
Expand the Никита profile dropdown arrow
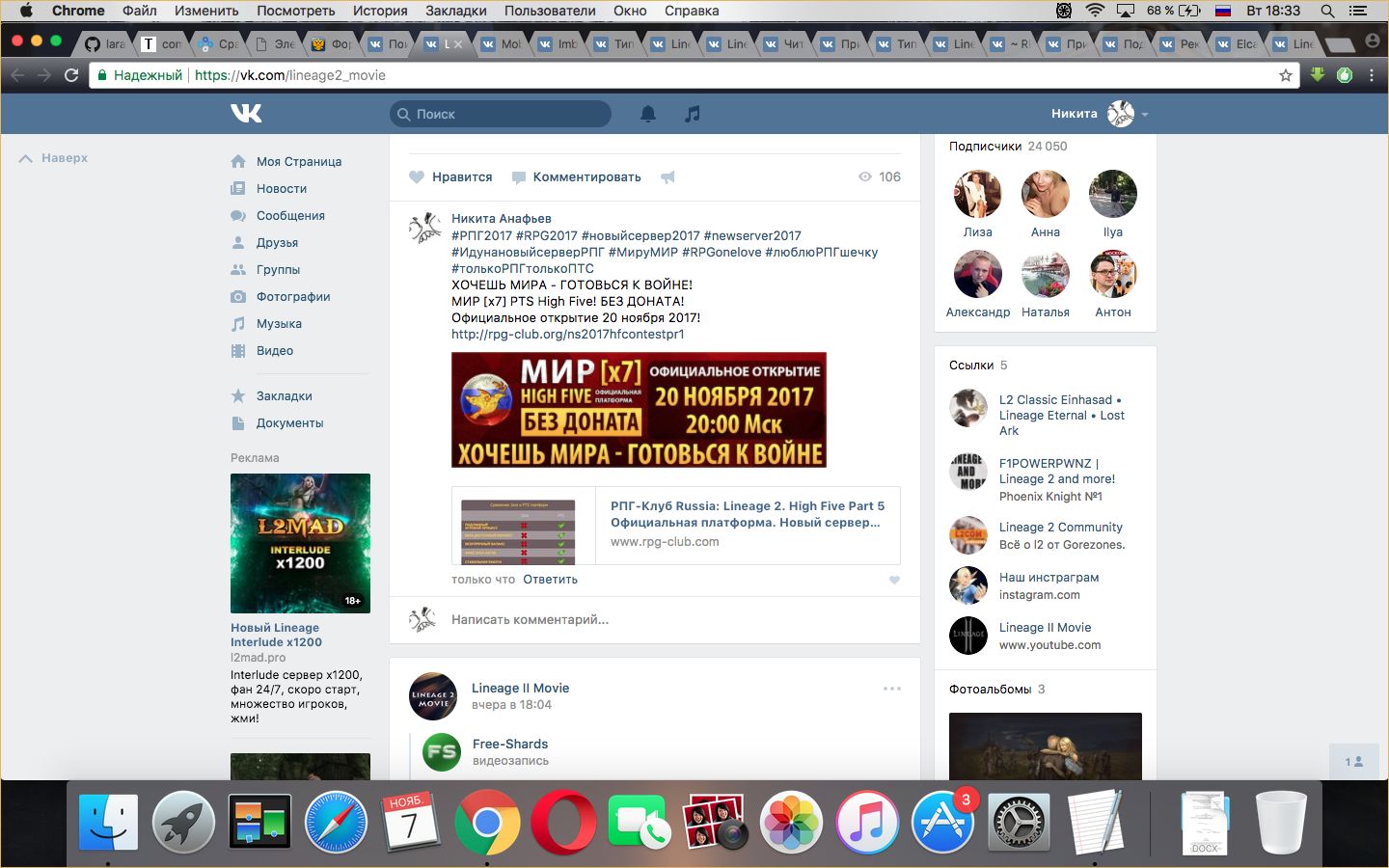(x=1145, y=115)
